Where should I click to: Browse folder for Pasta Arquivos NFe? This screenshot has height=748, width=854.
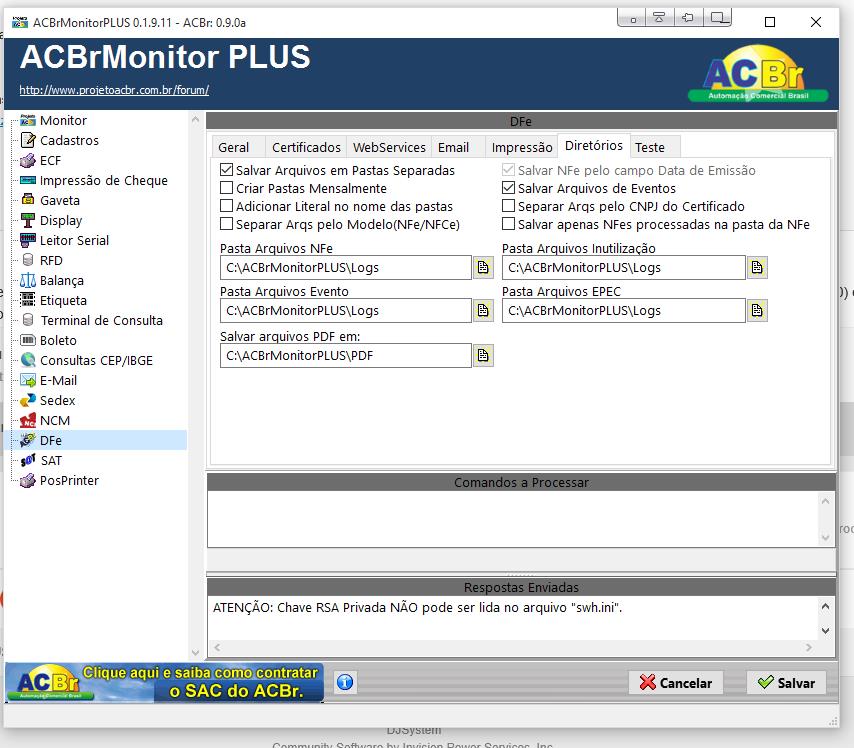(x=483, y=267)
